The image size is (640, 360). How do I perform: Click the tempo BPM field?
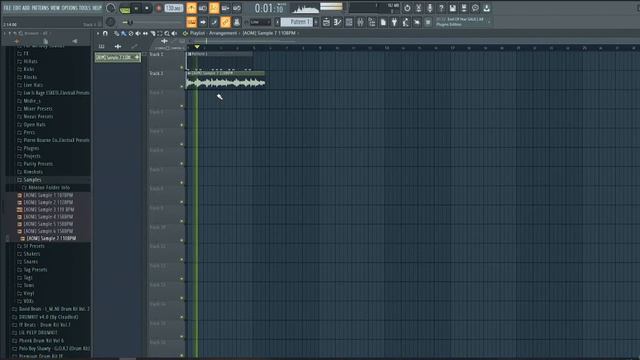(174, 8)
